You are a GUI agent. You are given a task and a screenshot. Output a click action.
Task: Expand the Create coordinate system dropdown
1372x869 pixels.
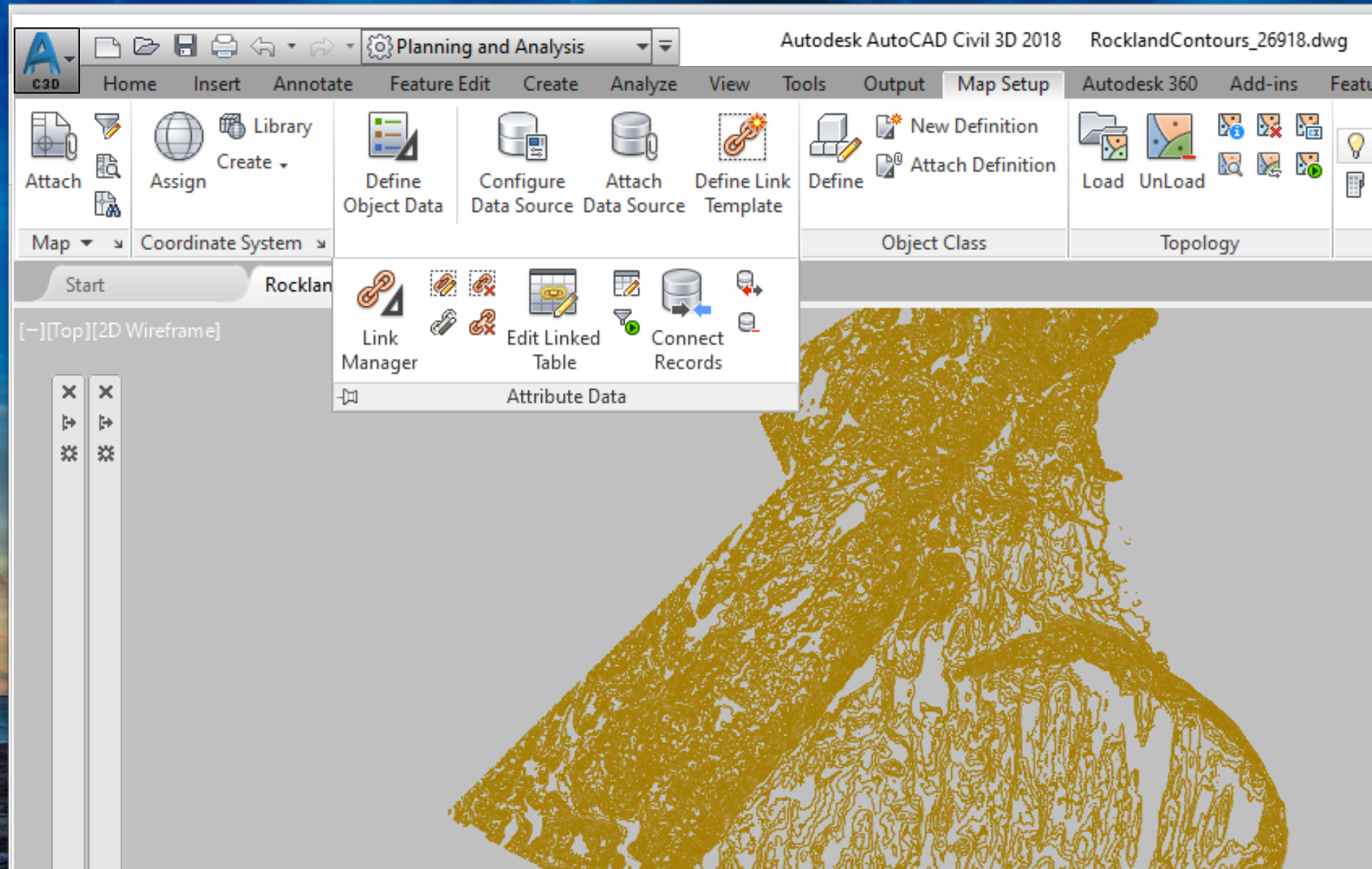coord(252,162)
